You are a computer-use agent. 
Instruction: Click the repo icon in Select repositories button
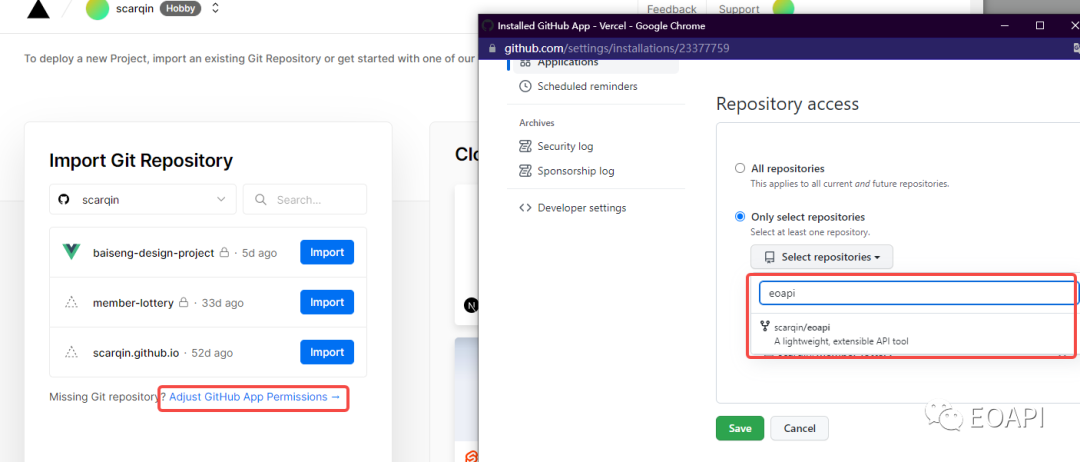coord(769,257)
